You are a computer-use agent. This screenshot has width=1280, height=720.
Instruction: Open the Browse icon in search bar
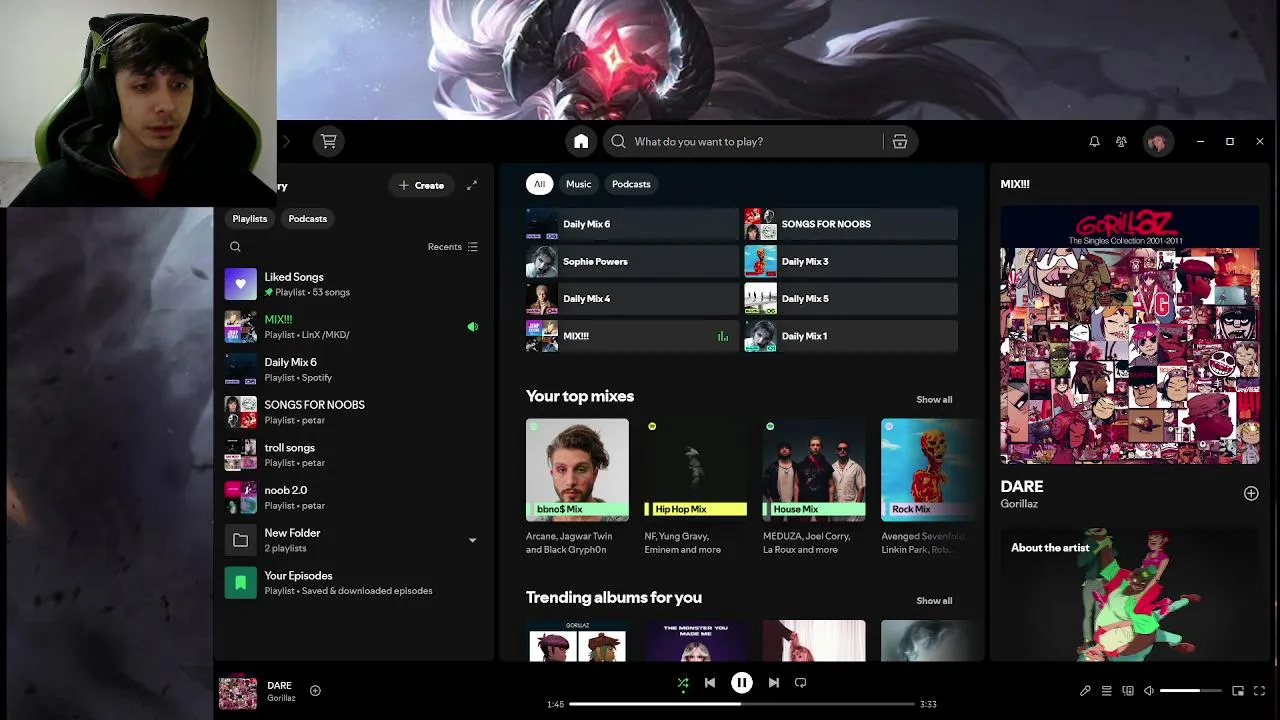pyautogui.click(x=899, y=141)
